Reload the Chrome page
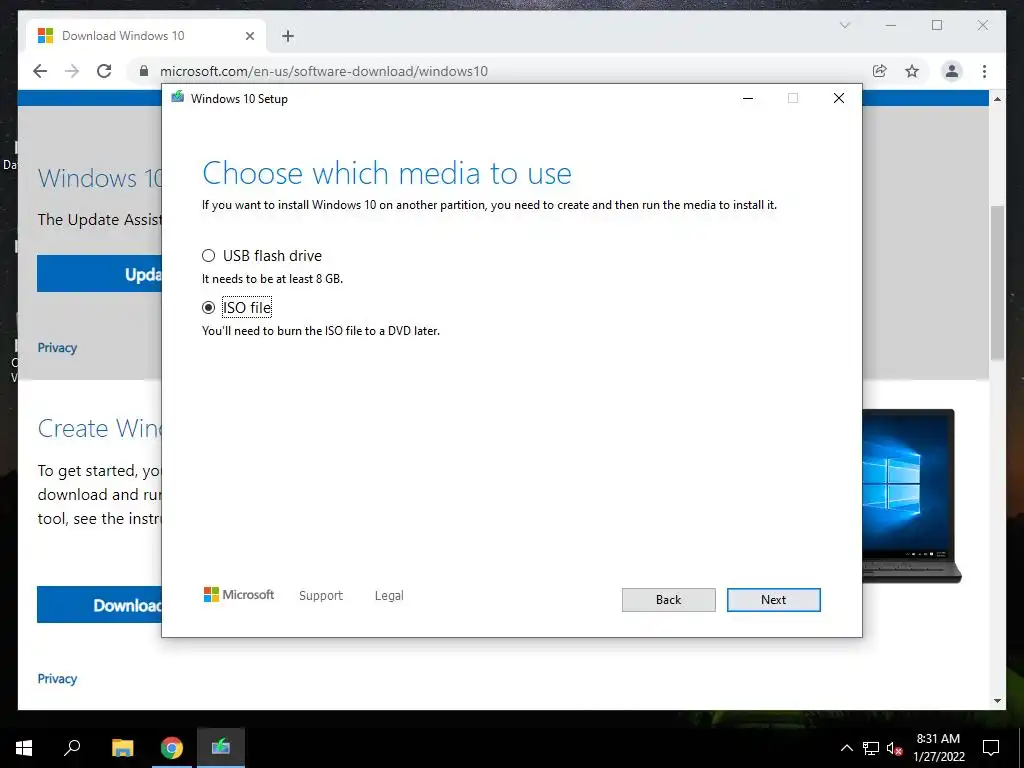This screenshot has height=768, width=1024. (x=104, y=71)
